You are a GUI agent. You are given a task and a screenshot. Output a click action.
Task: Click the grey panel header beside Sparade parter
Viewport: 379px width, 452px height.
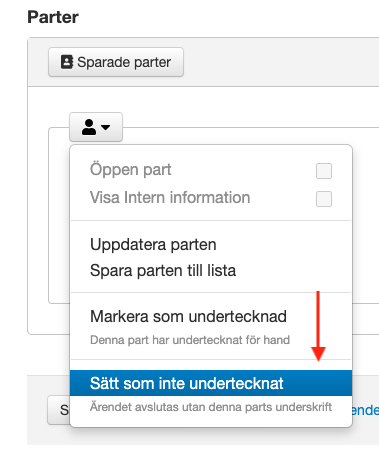(281, 62)
